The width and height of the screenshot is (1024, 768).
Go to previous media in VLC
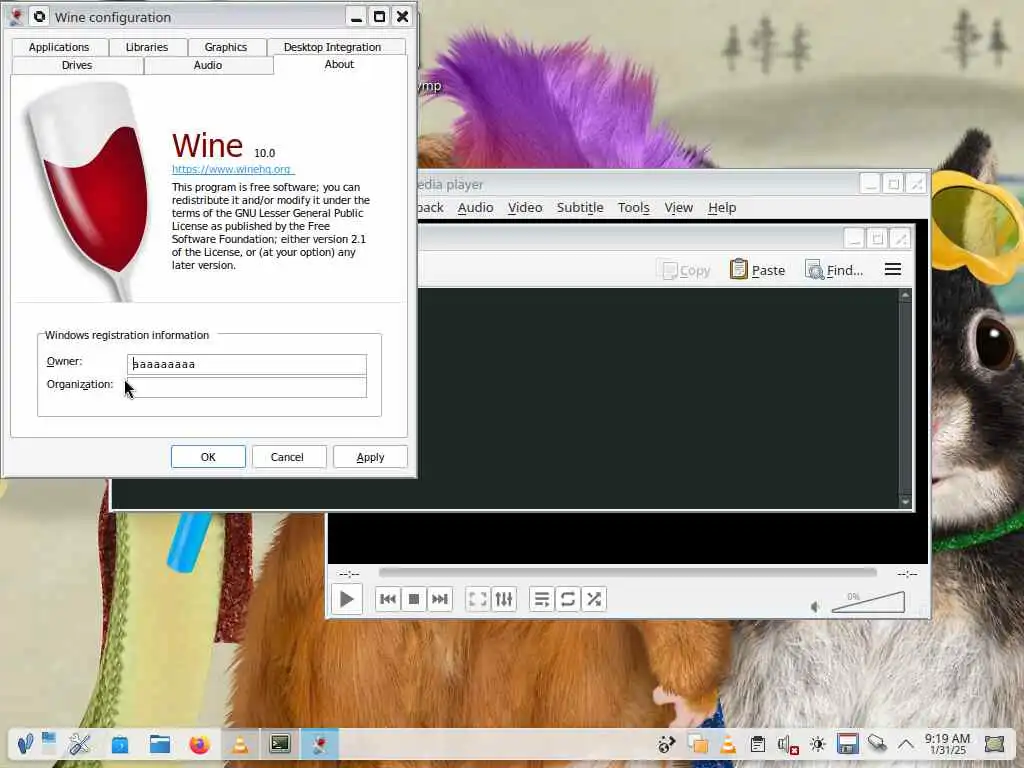(388, 599)
